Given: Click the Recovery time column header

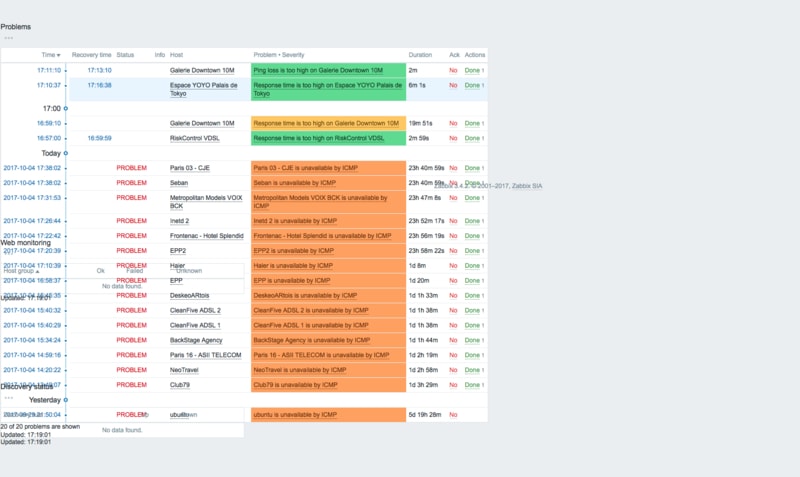Looking at the screenshot, I should (x=91, y=55).
